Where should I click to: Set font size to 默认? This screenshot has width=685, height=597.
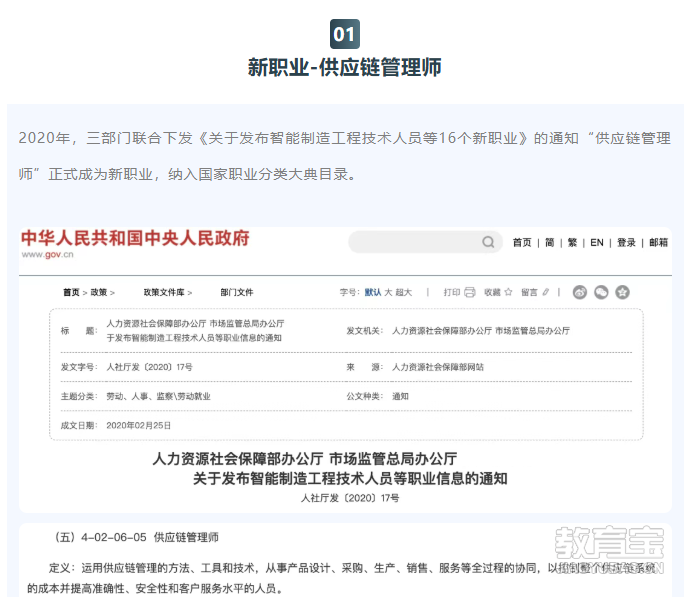[x=372, y=292]
